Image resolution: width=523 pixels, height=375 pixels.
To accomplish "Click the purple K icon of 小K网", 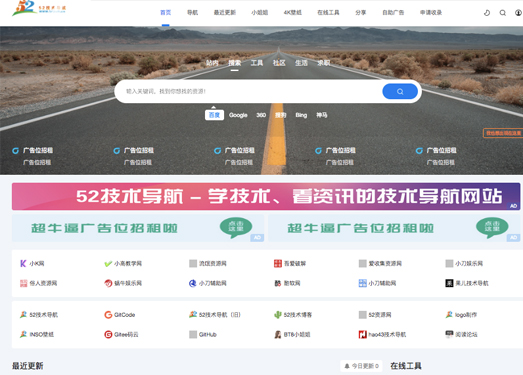I will [x=23, y=264].
